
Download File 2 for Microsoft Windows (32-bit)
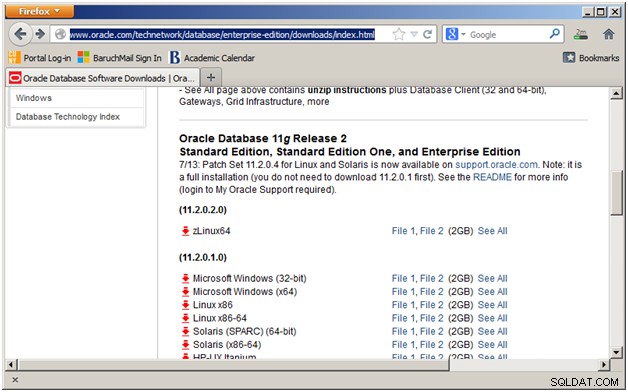pyautogui.click(x=432, y=278)
